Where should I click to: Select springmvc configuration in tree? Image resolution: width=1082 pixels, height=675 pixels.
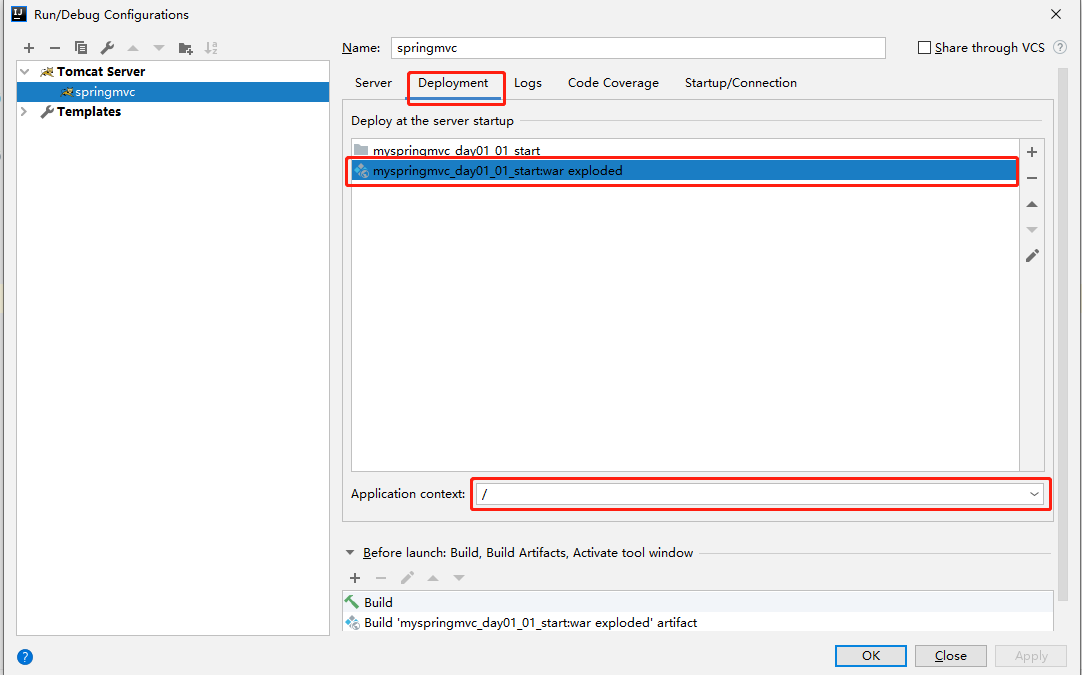173,92
